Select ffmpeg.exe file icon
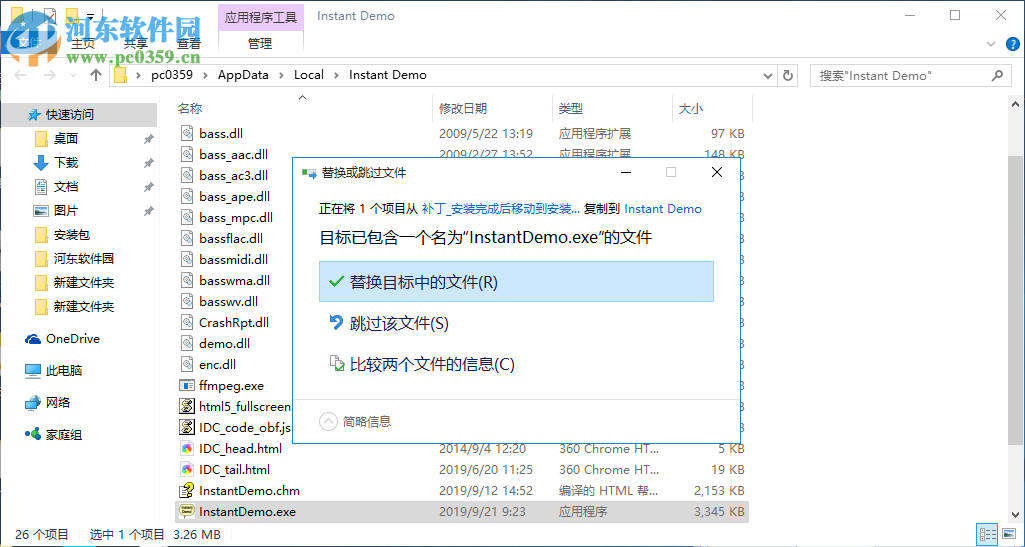Image resolution: width=1025 pixels, height=547 pixels. [x=188, y=386]
